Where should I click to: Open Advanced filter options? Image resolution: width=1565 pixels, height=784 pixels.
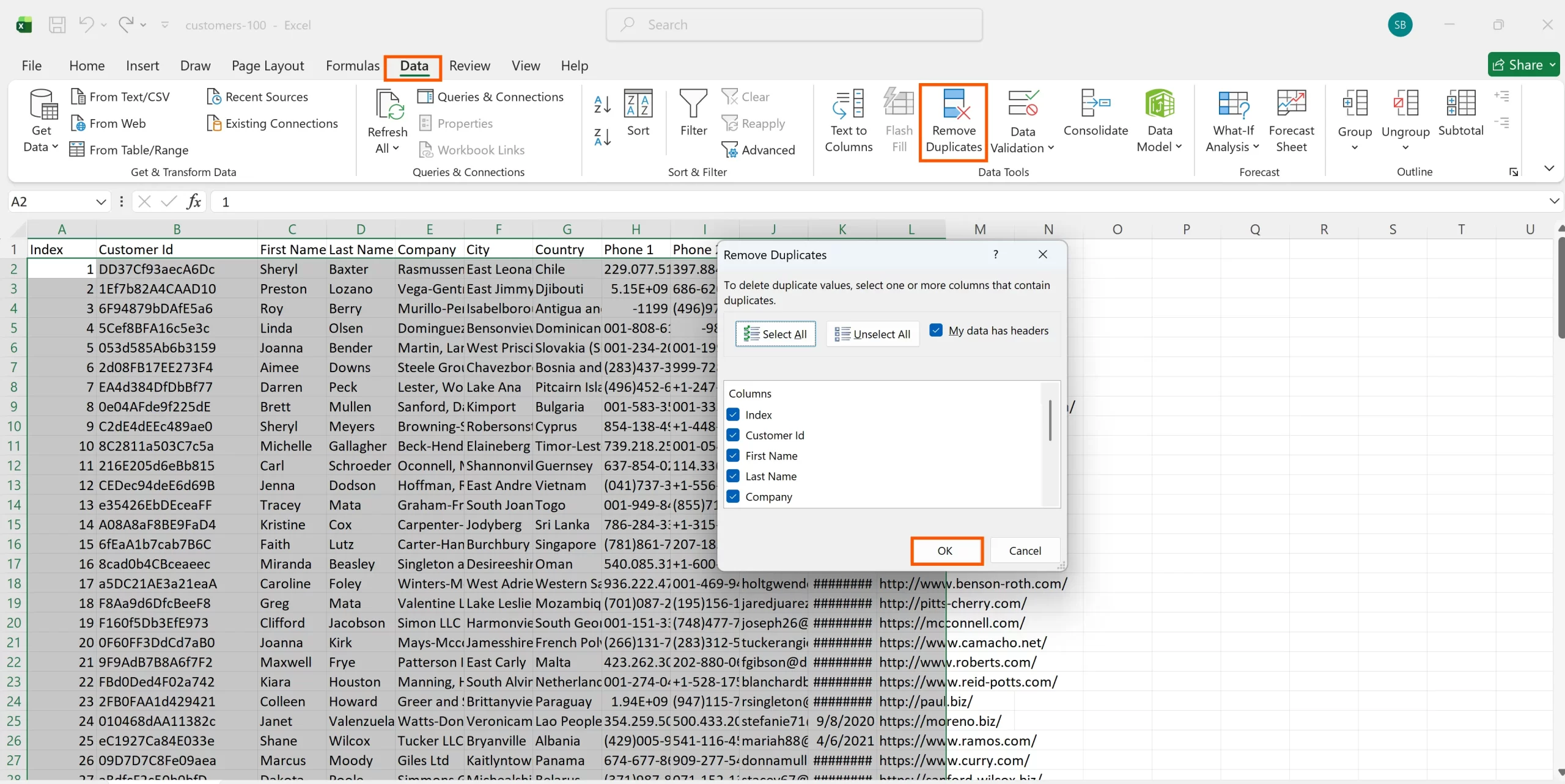coord(759,150)
